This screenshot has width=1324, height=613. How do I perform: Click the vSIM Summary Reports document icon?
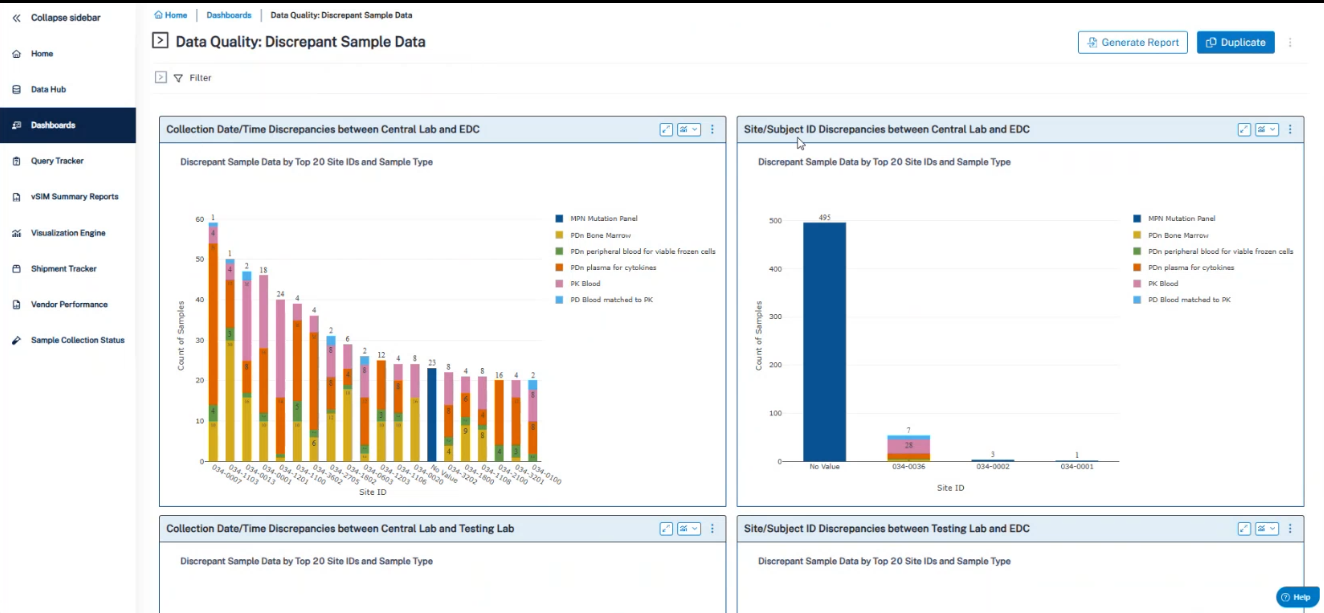pos(16,197)
